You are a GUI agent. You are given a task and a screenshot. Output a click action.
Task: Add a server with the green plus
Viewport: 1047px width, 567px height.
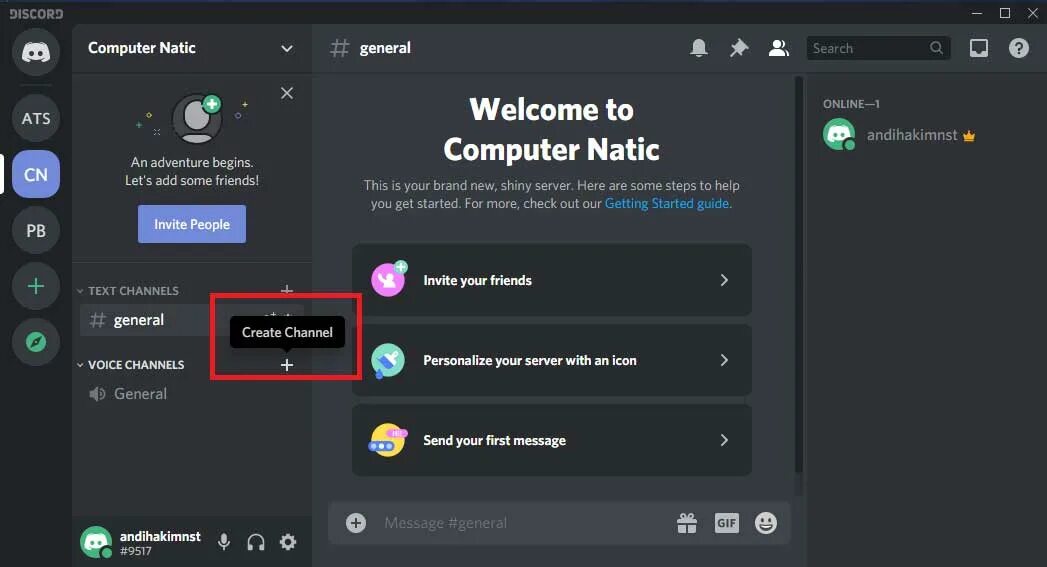[36, 287]
